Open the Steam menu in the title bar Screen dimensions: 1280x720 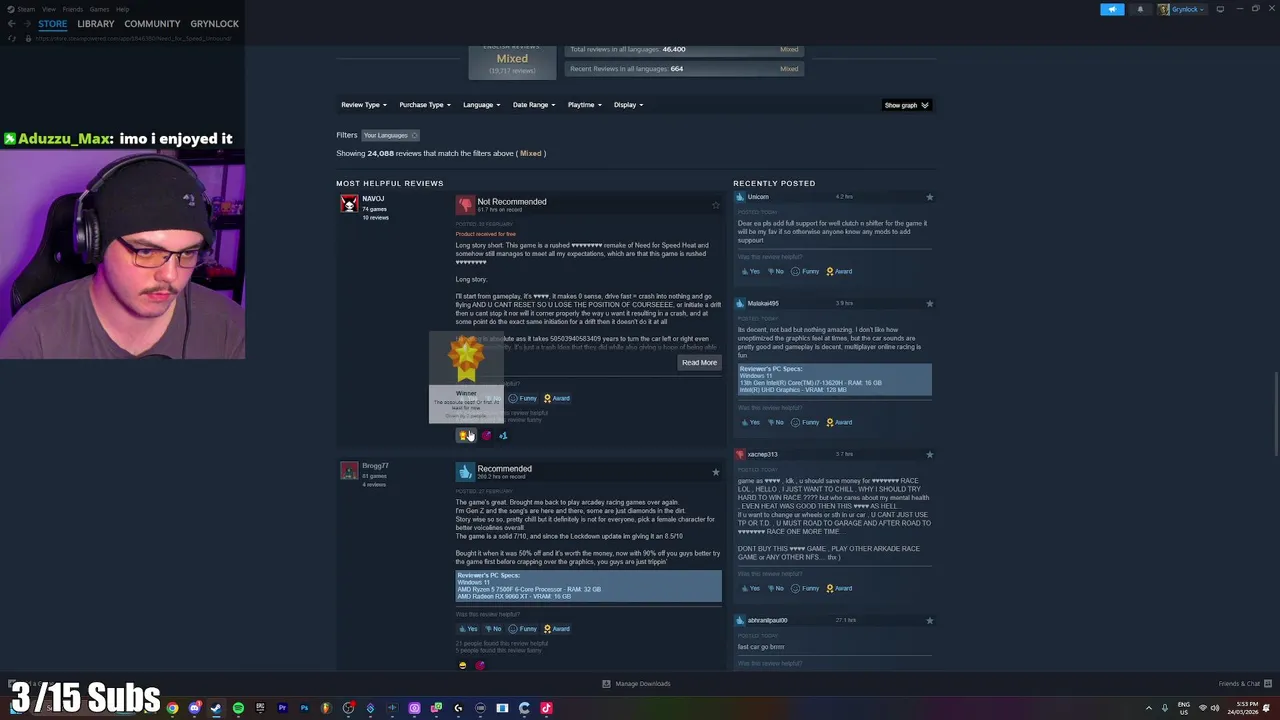(27, 9)
